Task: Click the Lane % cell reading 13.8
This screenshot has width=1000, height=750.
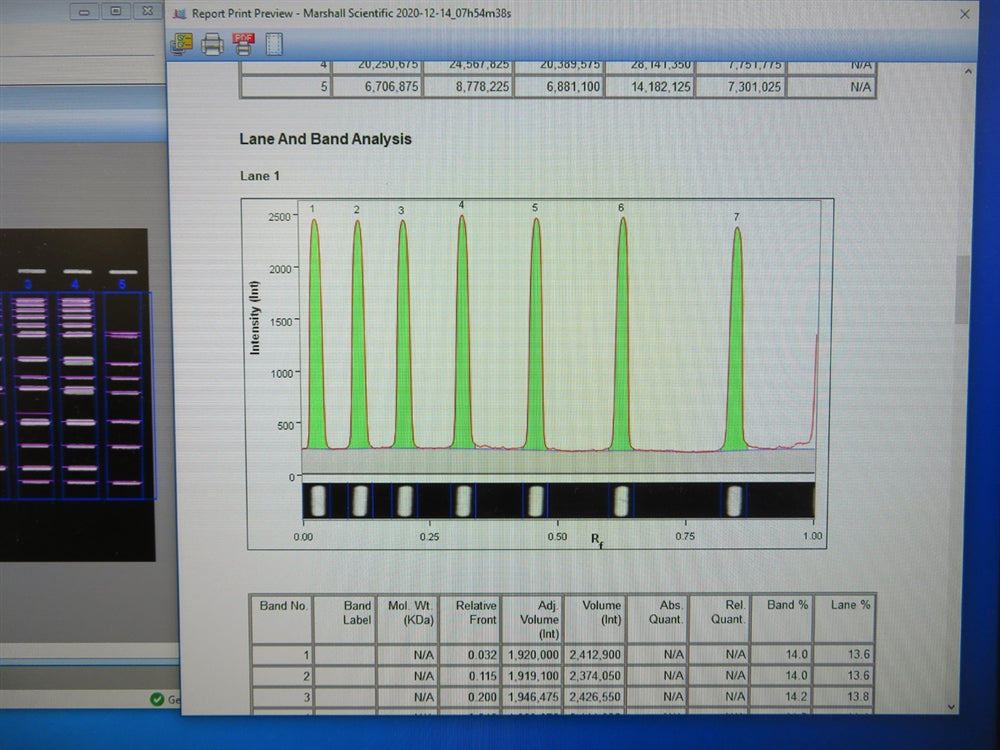Action: point(843,696)
